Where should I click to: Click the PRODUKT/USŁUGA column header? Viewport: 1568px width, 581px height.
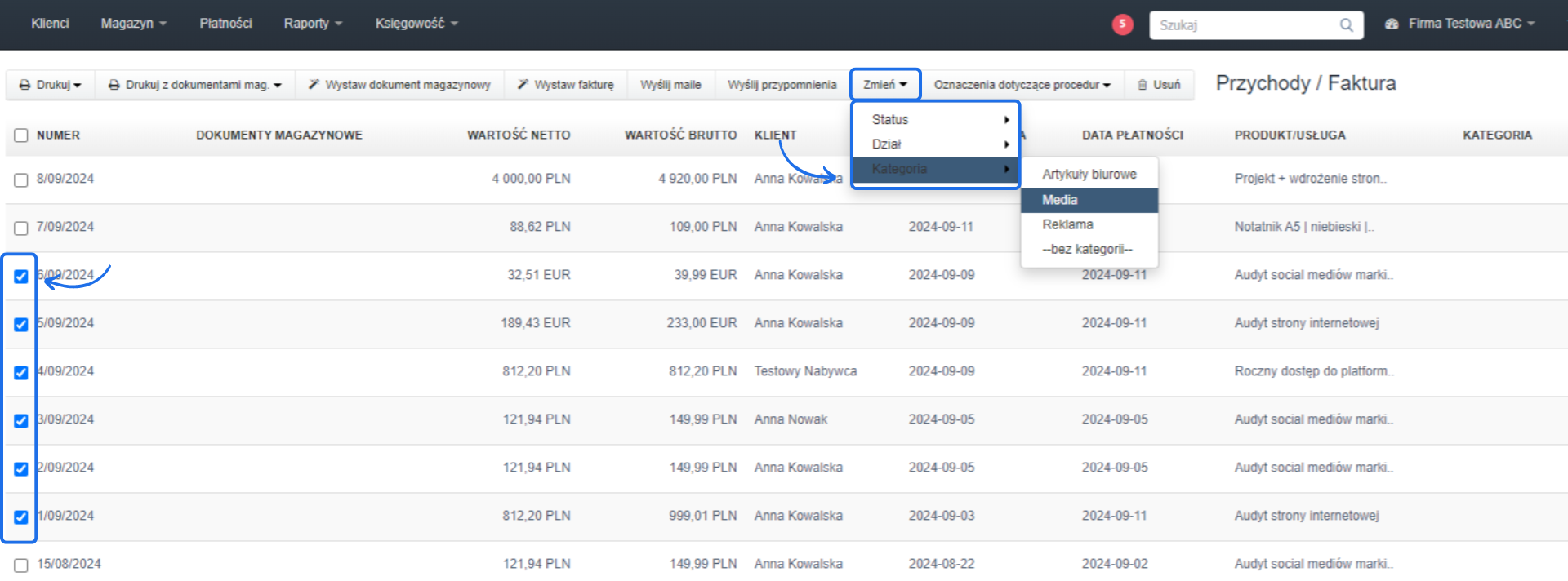click(1290, 135)
